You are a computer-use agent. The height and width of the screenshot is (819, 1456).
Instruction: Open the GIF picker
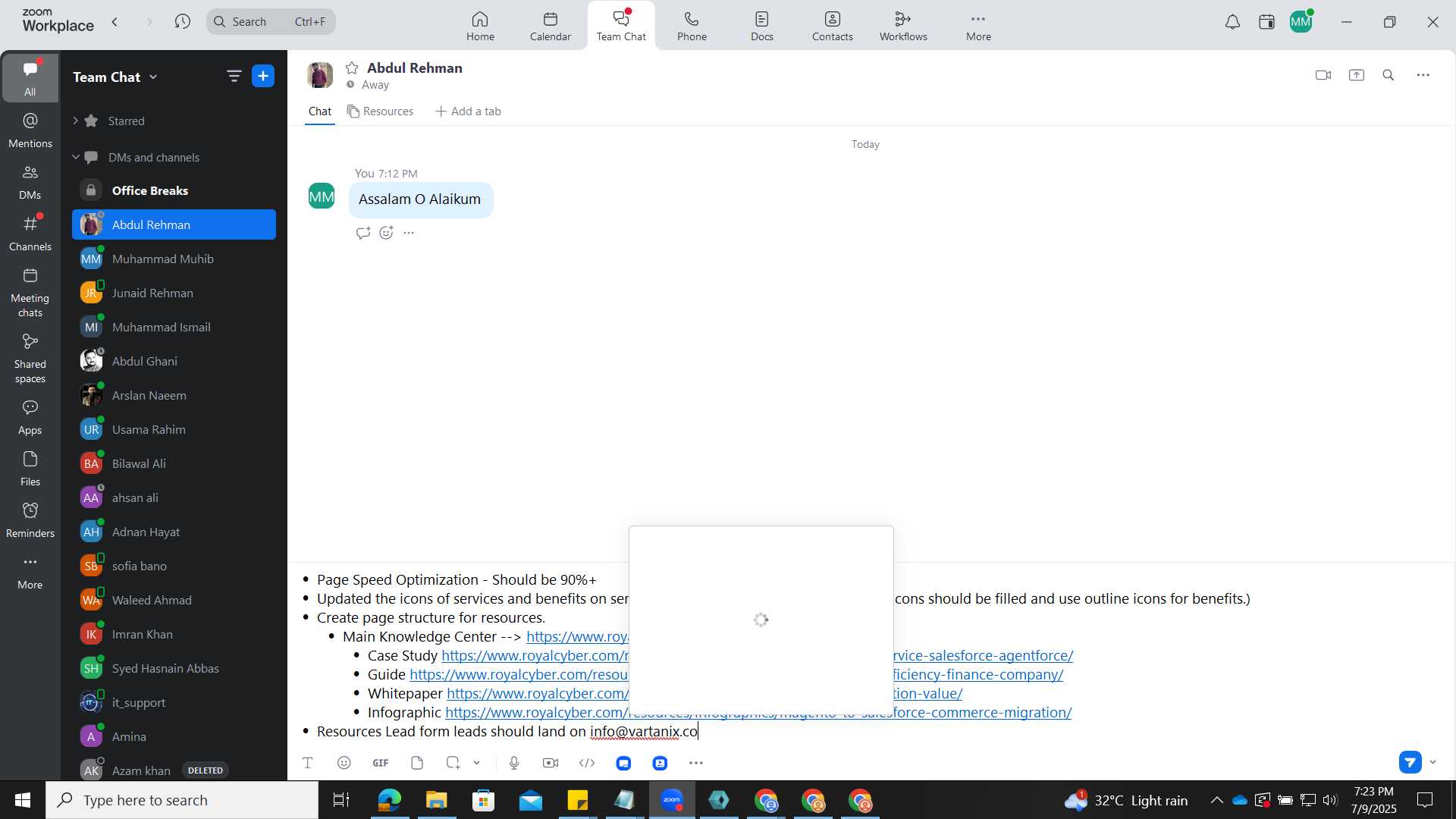pos(381,763)
